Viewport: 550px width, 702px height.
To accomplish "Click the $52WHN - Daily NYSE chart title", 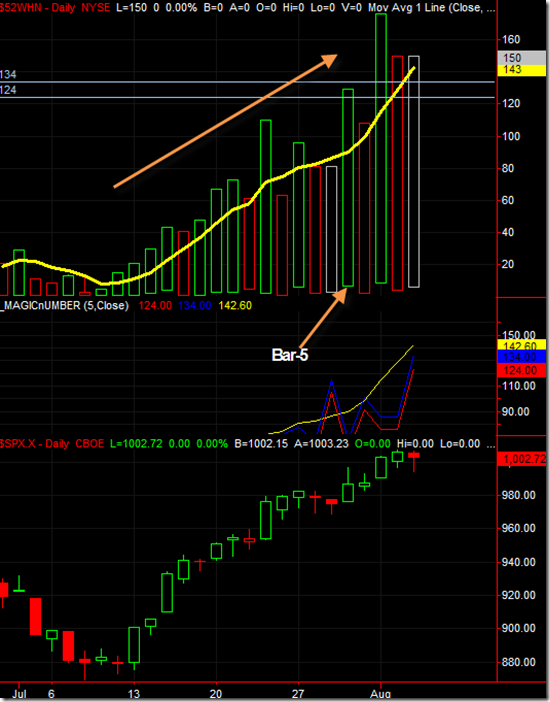I will point(55,8).
